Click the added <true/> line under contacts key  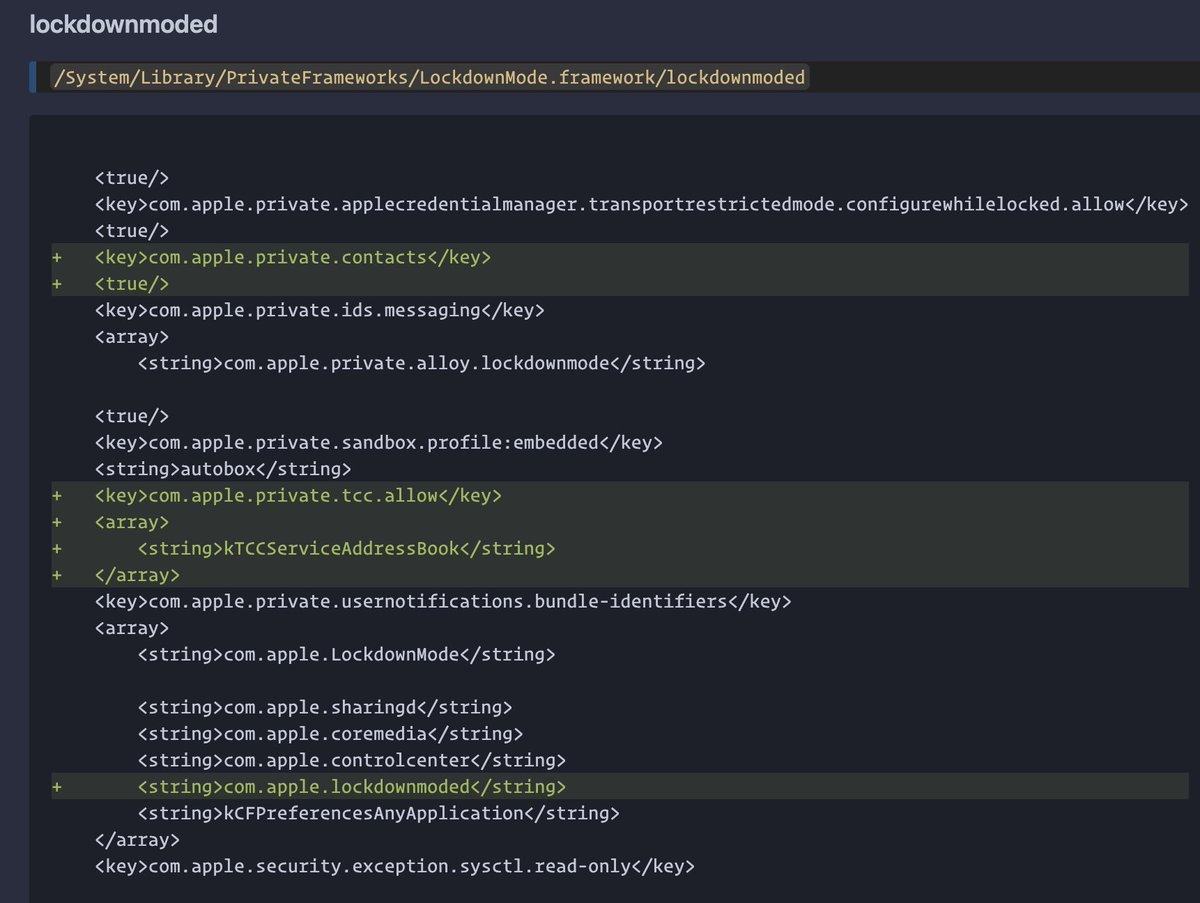(x=132, y=283)
